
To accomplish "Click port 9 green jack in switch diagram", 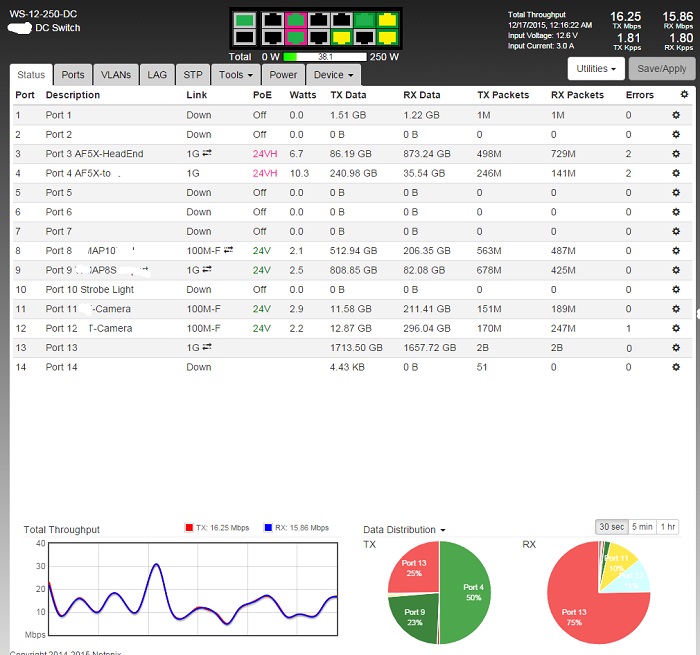I will [364, 20].
